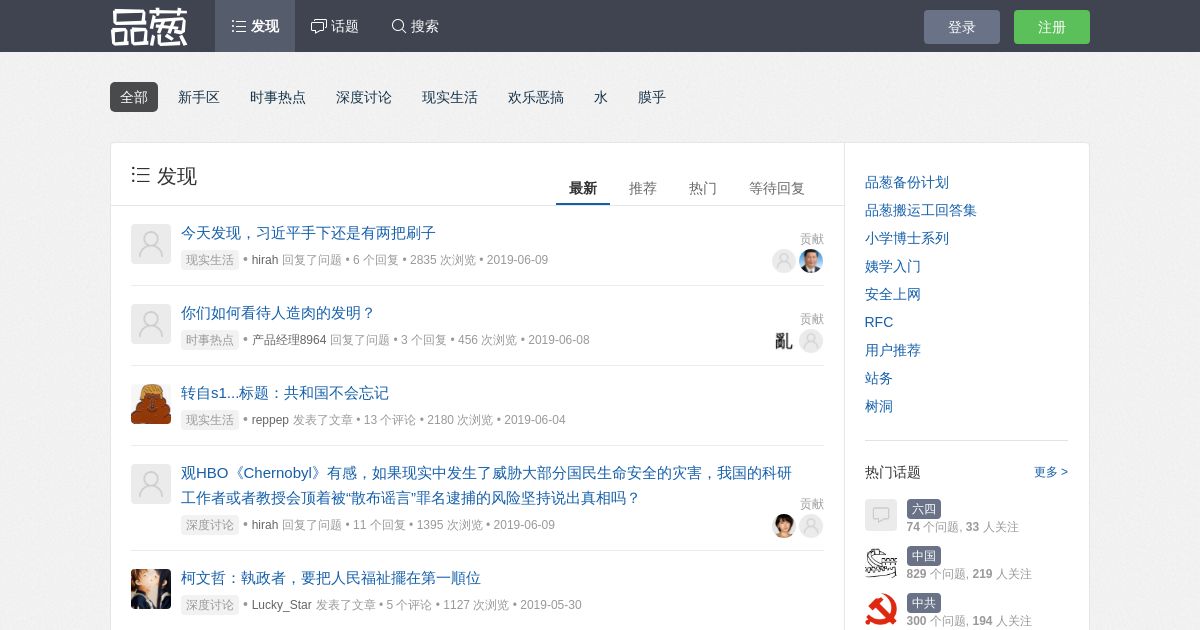Open the 搜索 nav item
1200x630 pixels.
pyautogui.click(x=415, y=26)
